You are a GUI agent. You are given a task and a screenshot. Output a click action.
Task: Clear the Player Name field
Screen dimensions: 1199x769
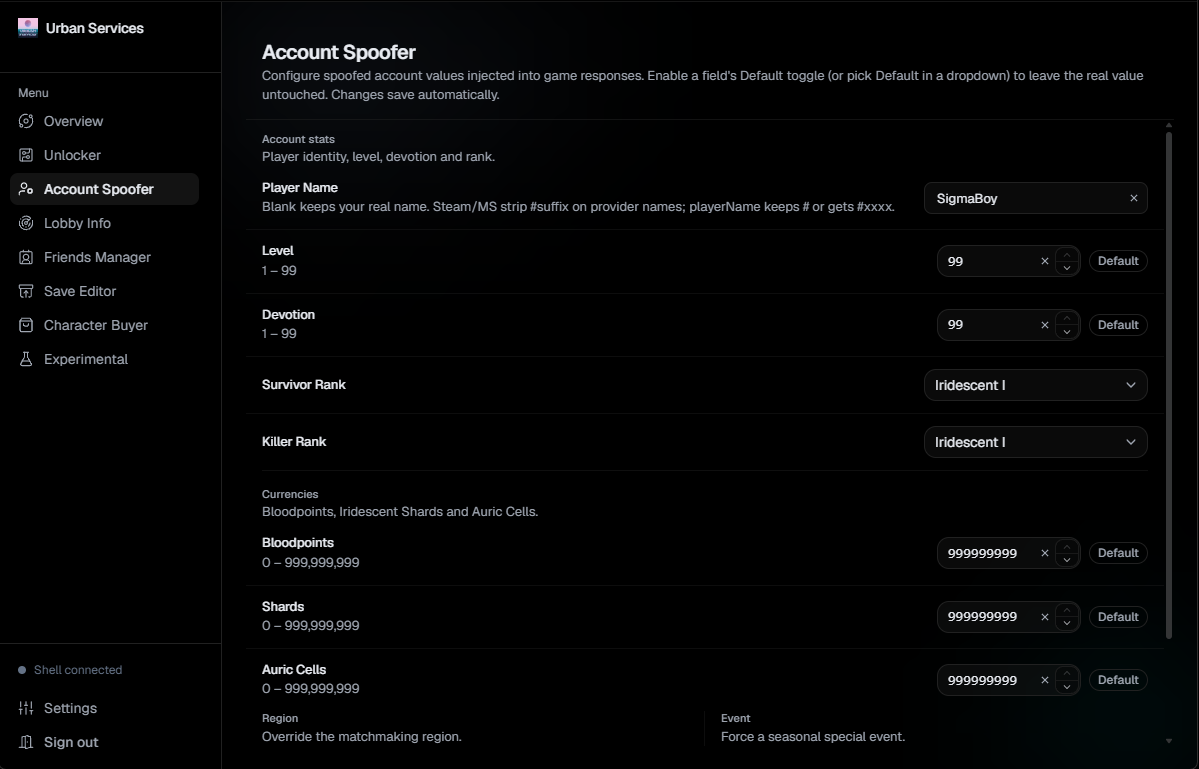point(1133,198)
